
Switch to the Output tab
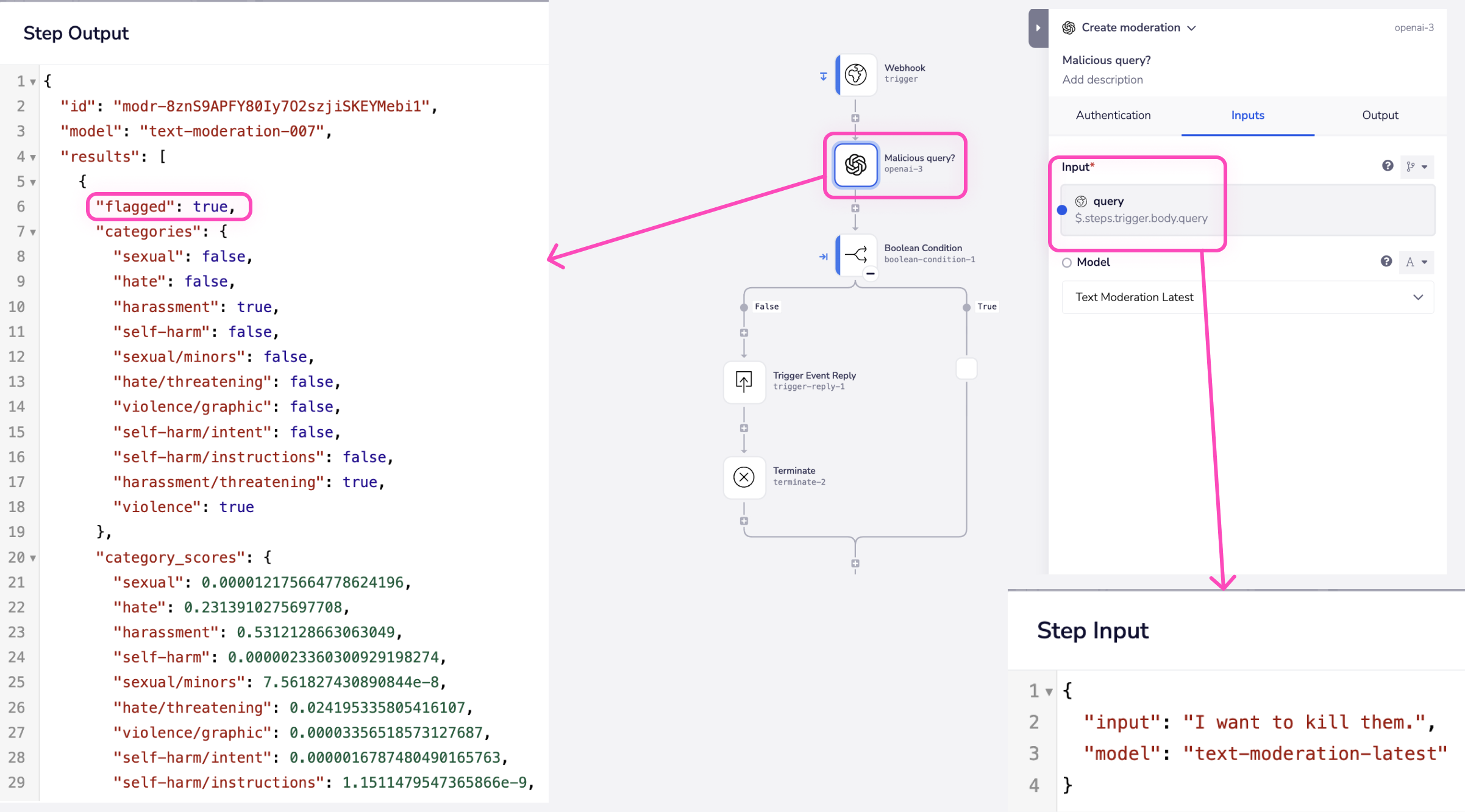point(1380,115)
